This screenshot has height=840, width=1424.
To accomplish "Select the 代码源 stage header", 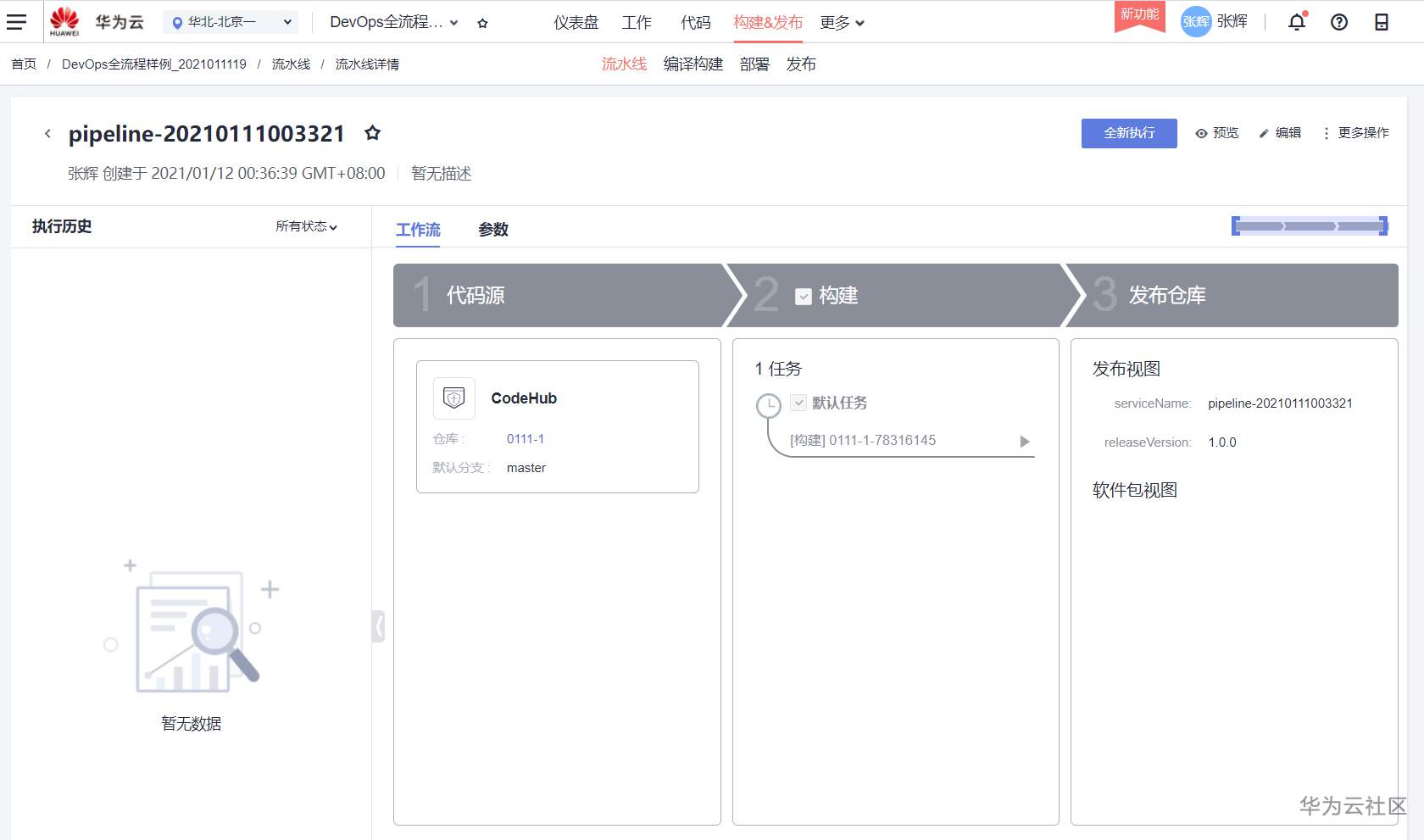I will click(559, 295).
